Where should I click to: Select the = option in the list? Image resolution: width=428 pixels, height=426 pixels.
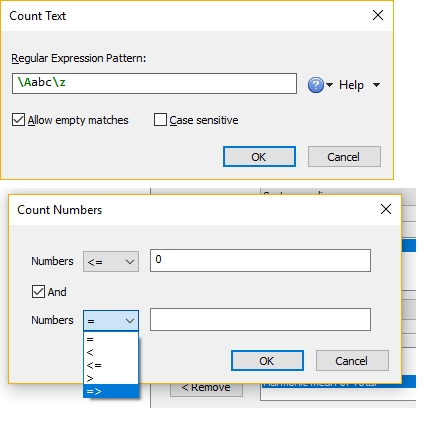(x=111, y=339)
